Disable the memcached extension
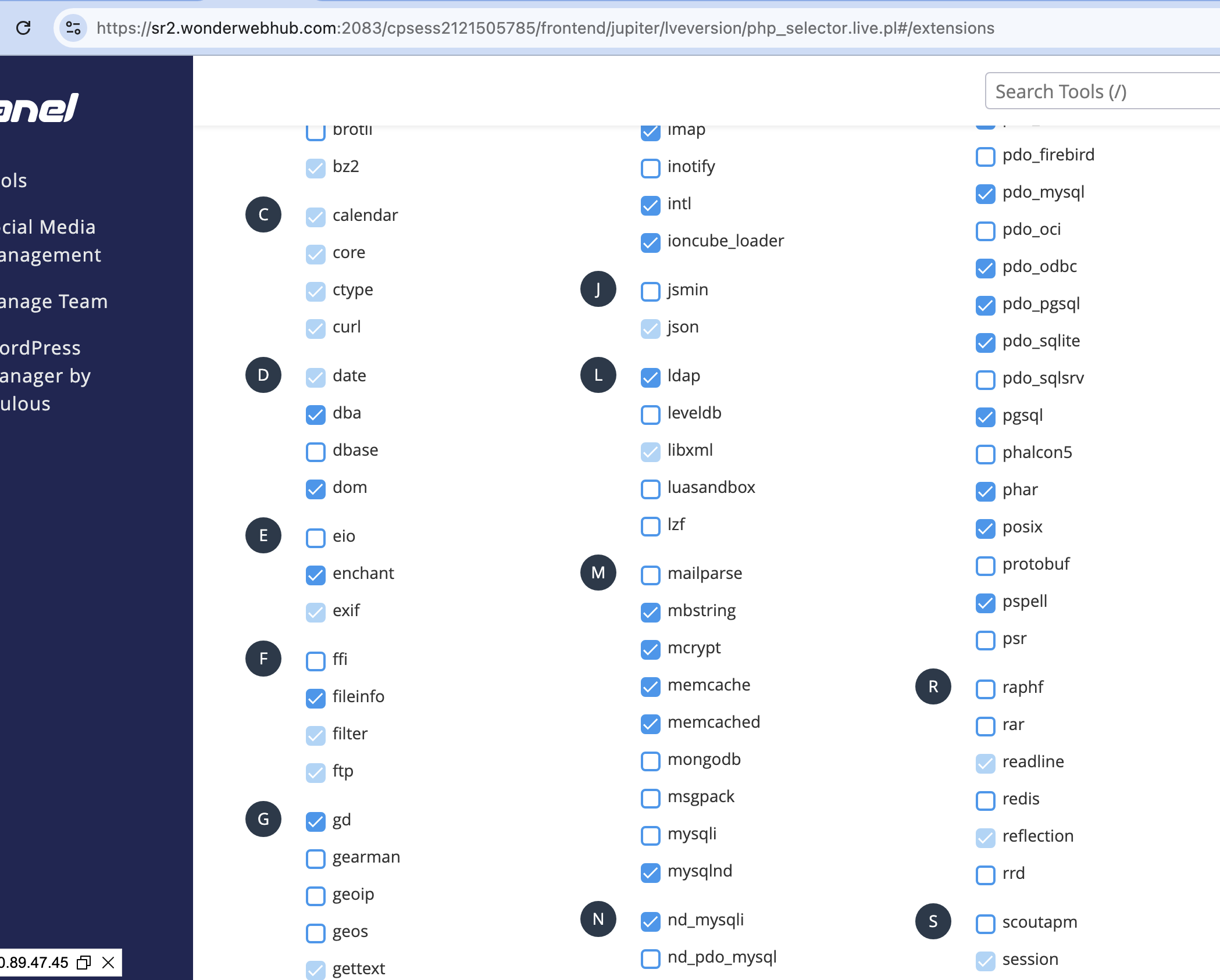The image size is (1220, 980). (651, 724)
